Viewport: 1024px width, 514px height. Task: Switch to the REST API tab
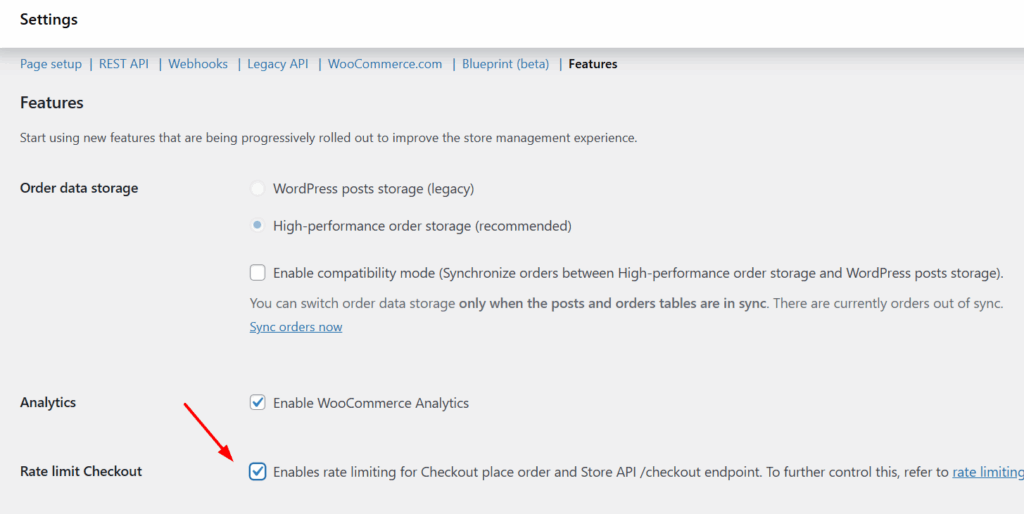click(x=124, y=64)
